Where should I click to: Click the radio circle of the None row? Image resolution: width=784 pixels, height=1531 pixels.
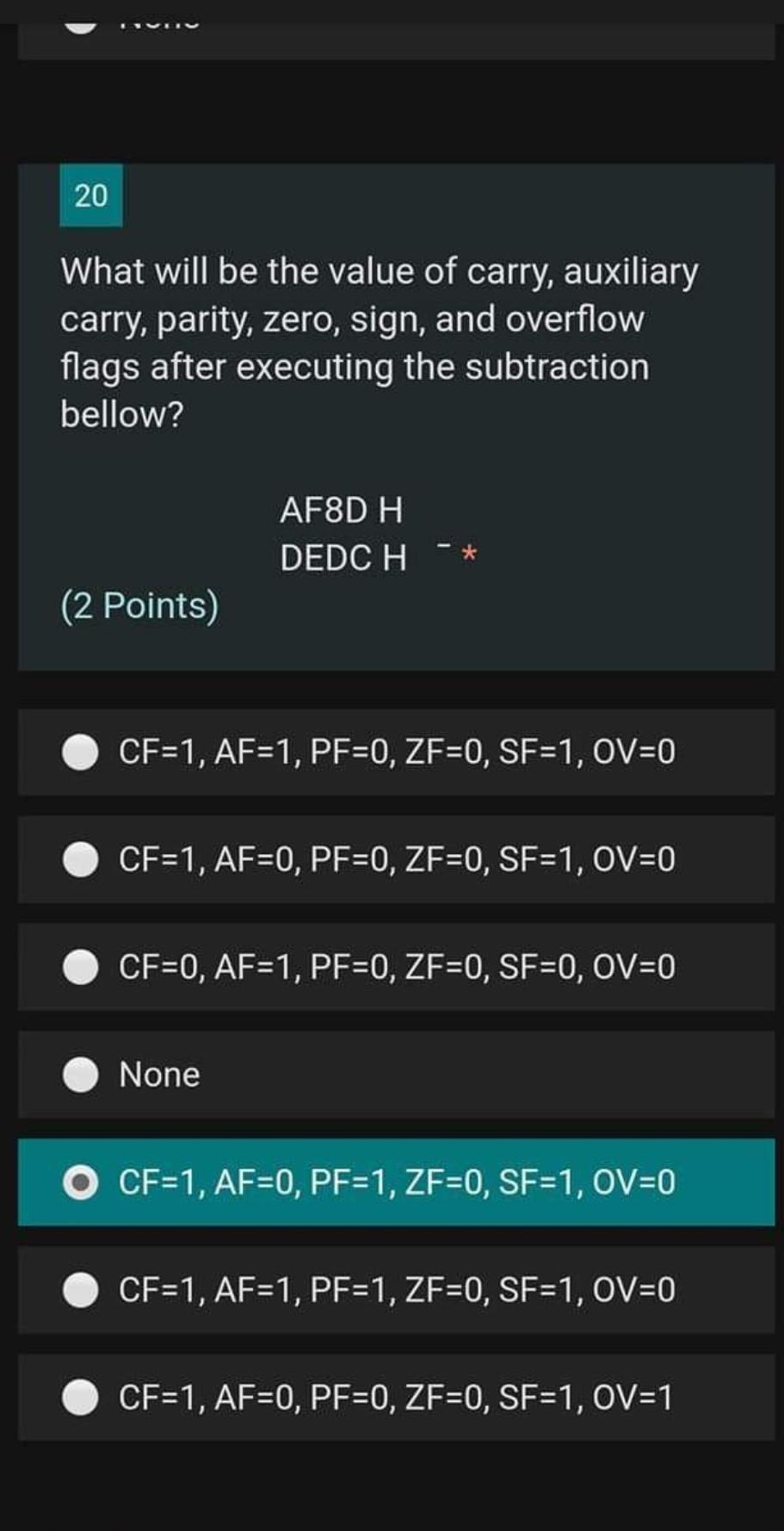point(82,1074)
